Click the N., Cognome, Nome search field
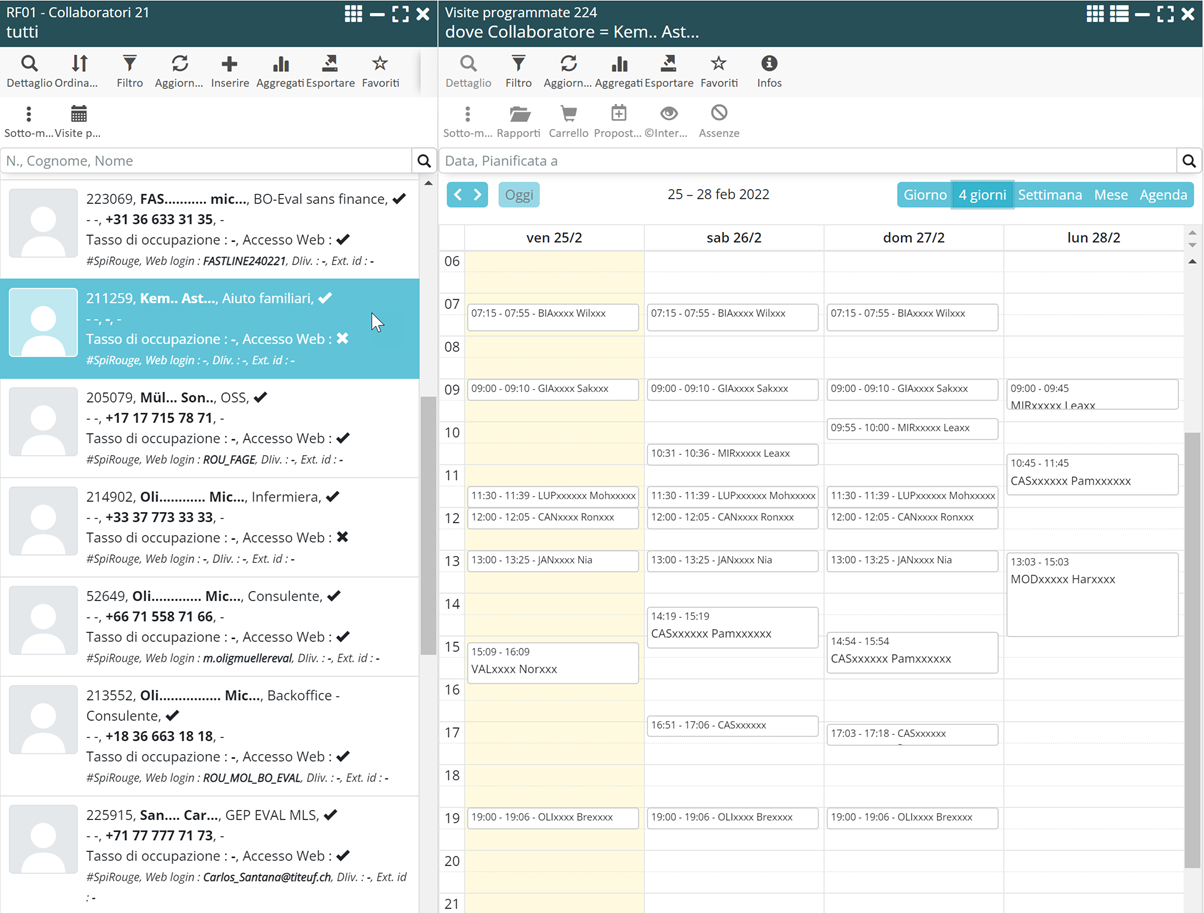 pyautogui.click(x=206, y=161)
